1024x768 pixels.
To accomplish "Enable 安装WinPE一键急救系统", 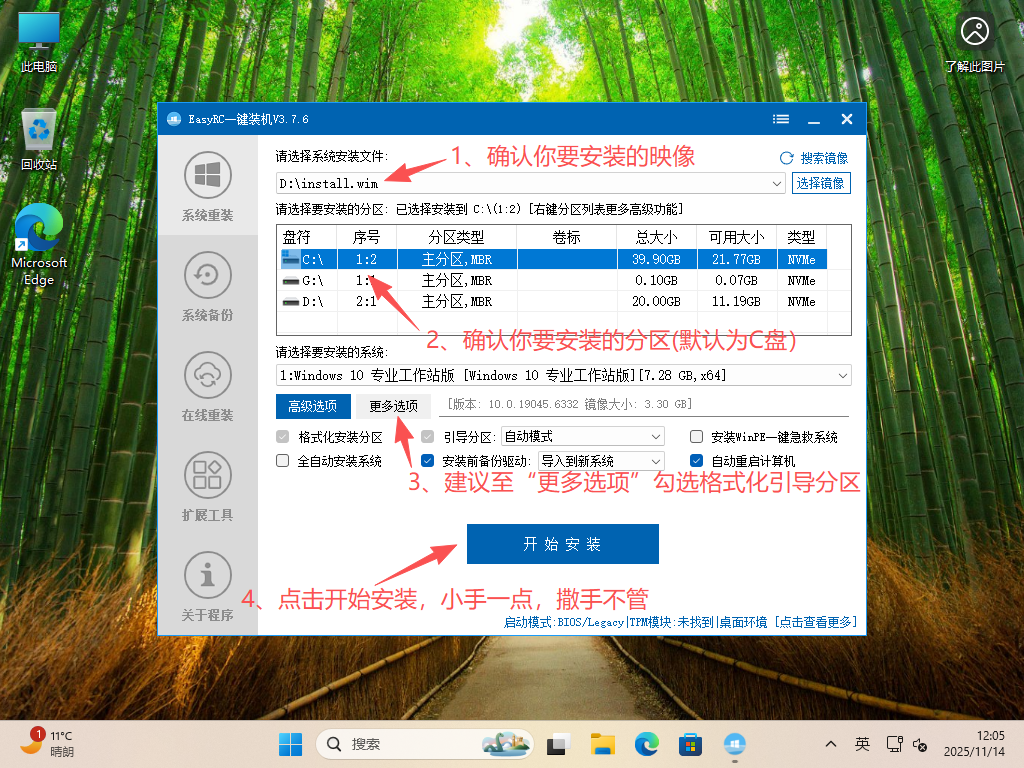I will (x=696, y=436).
